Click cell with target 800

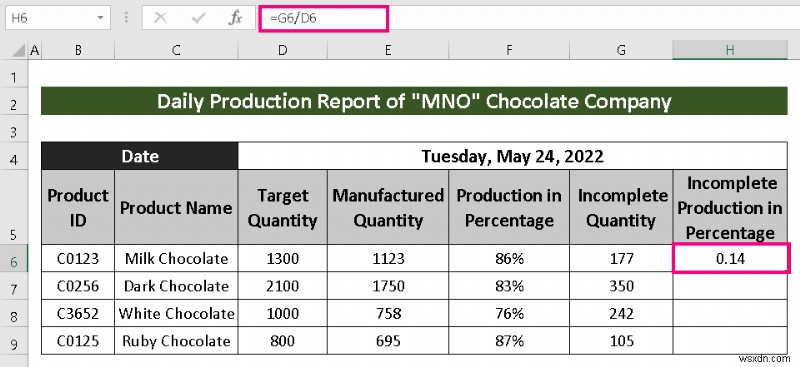click(283, 340)
